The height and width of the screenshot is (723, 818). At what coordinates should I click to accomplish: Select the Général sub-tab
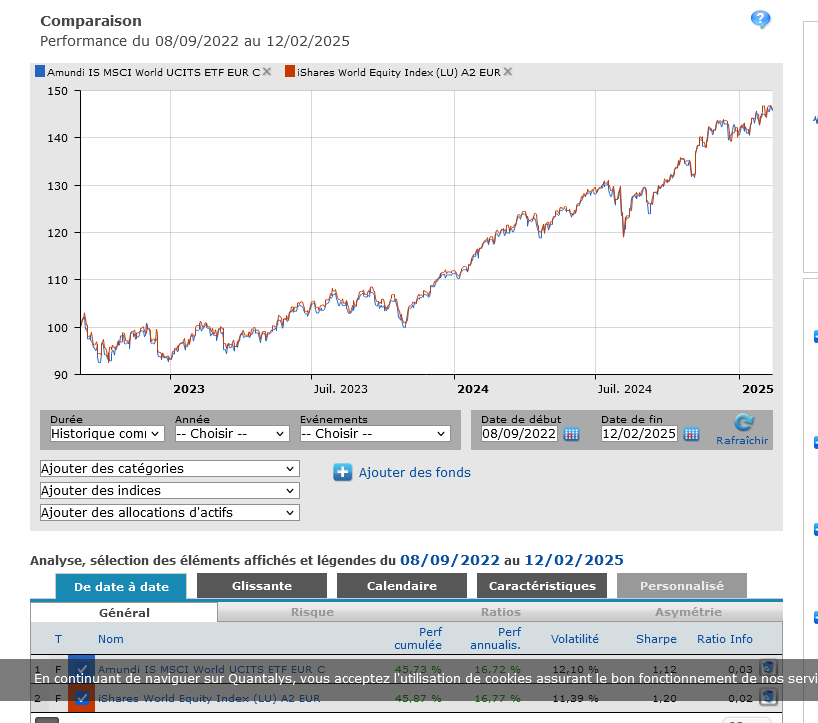(x=124, y=612)
